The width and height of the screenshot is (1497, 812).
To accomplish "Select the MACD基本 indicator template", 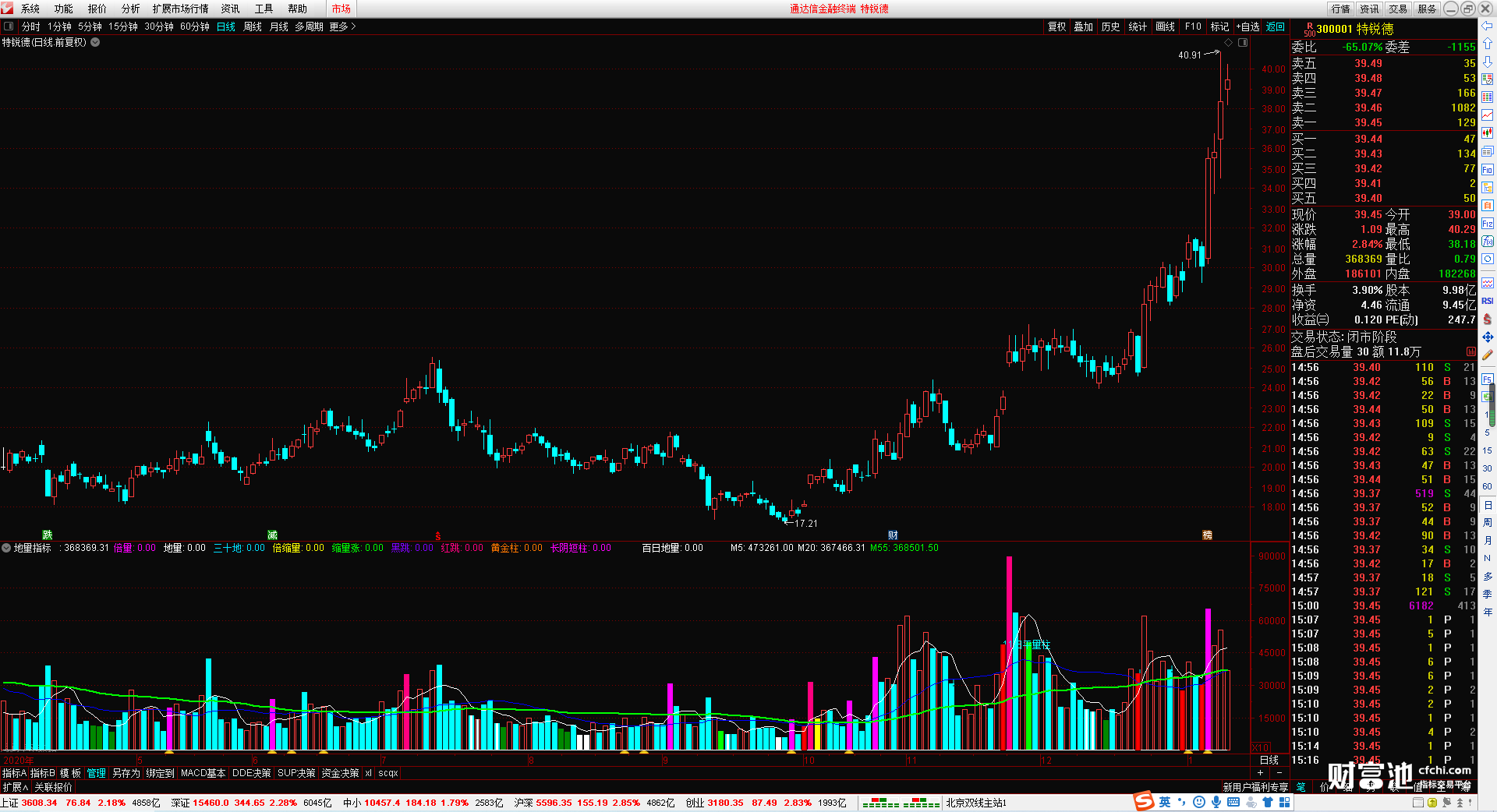I will coord(203,773).
